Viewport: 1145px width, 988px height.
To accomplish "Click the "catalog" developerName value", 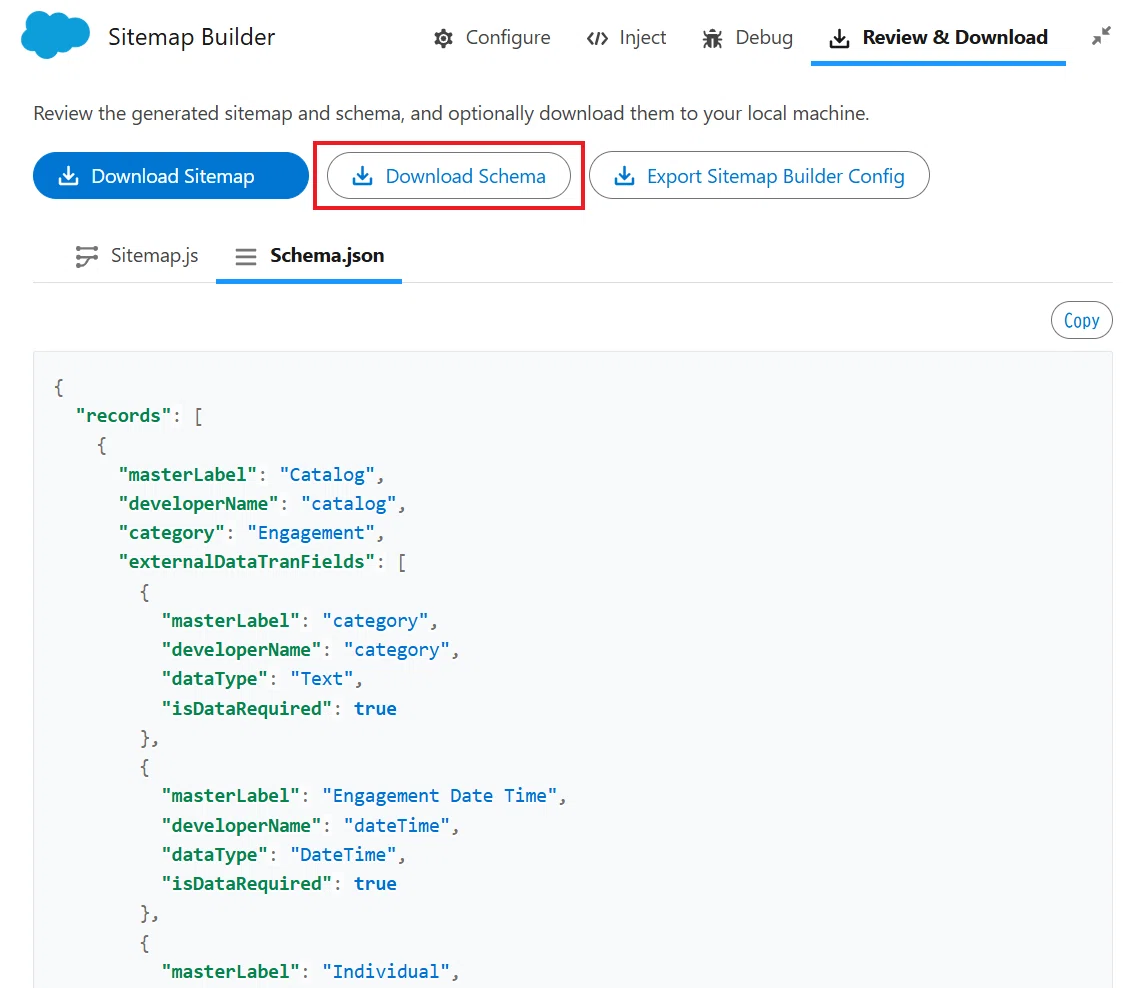I will tap(349, 504).
